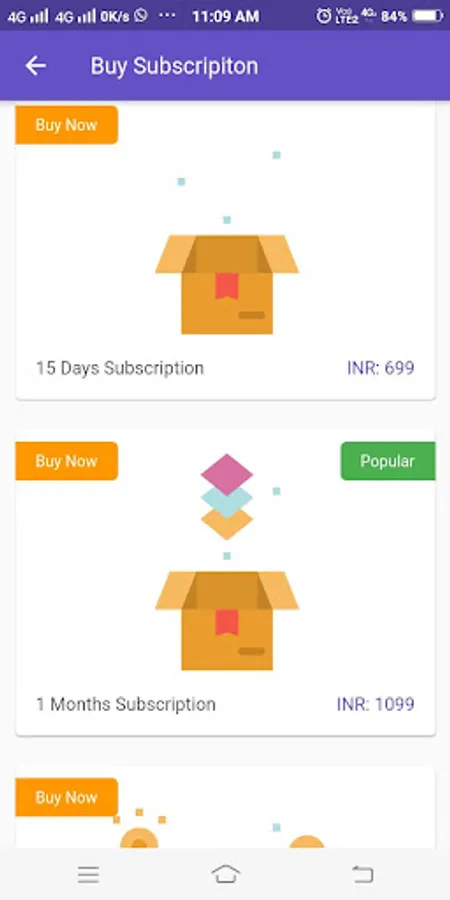Image resolution: width=450 pixels, height=900 pixels.
Task: Tap the alarm clock status icon
Action: click(324, 16)
